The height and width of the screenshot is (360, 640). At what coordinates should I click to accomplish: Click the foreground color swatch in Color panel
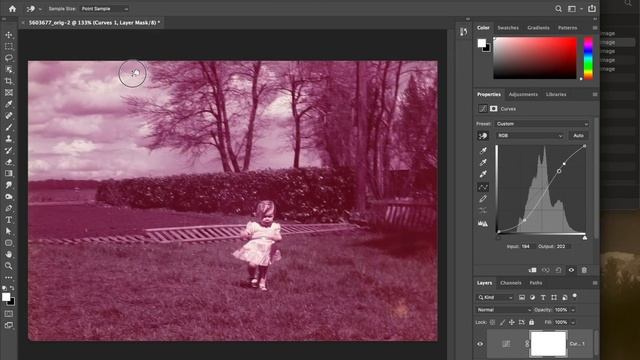(482, 43)
